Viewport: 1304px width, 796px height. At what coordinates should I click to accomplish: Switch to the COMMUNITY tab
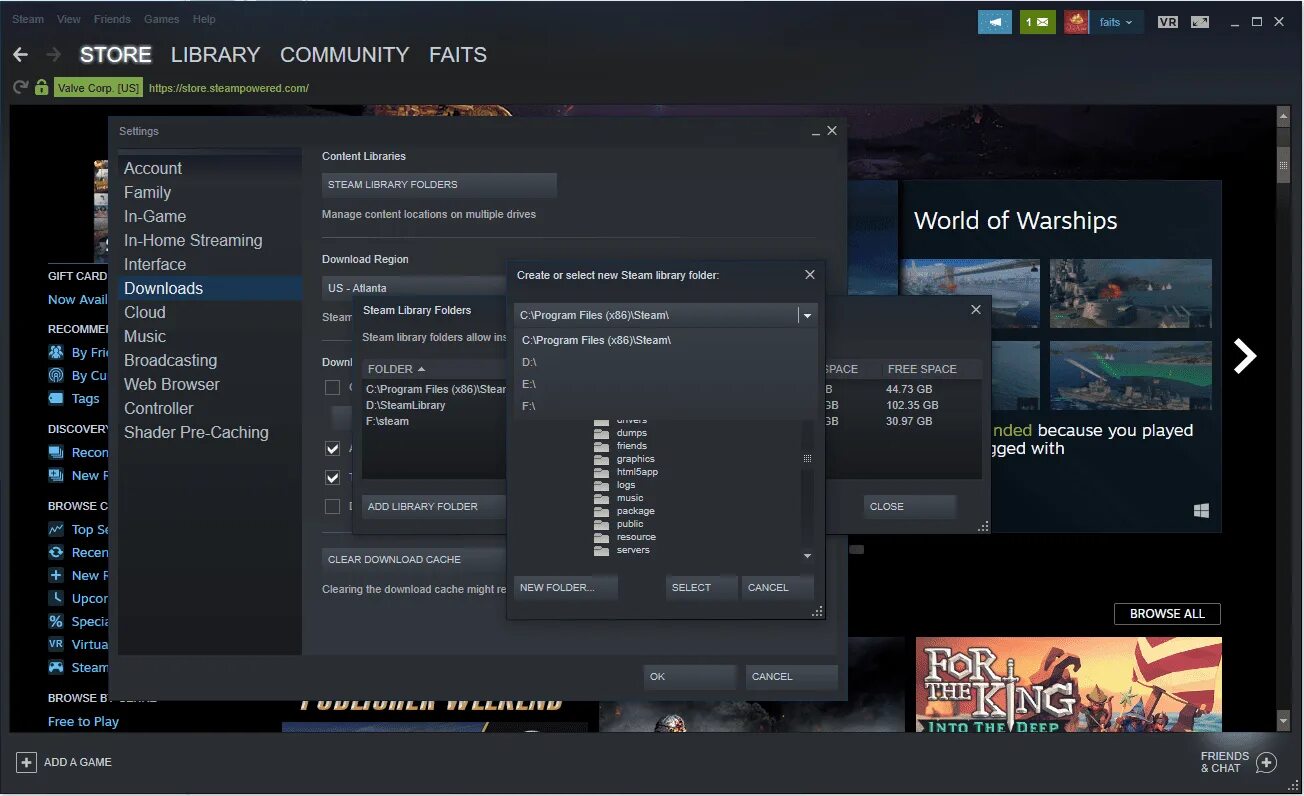(x=345, y=55)
